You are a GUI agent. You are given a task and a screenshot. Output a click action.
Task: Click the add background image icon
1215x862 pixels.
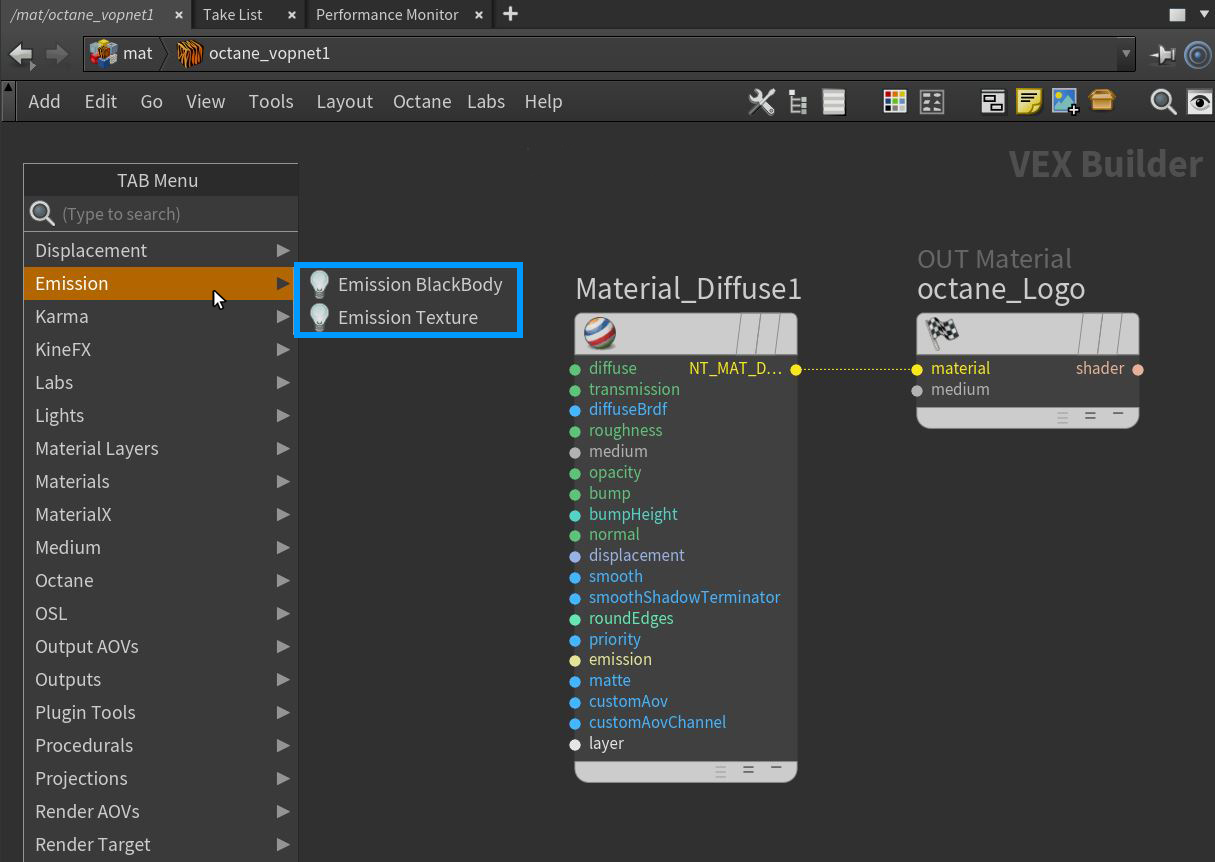pyautogui.click(x=1065, y=102)
